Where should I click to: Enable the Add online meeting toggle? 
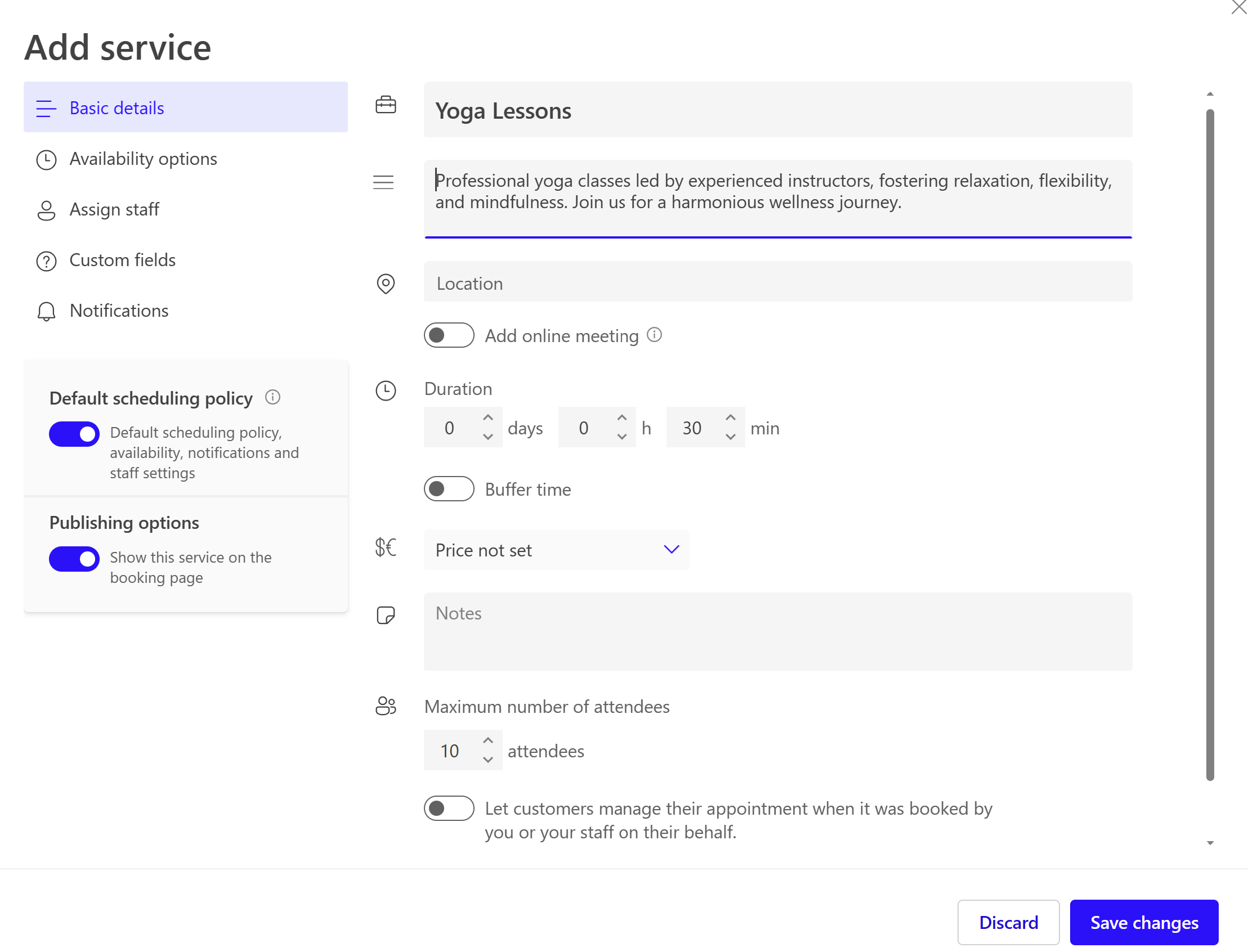click(x=449, y=335)
